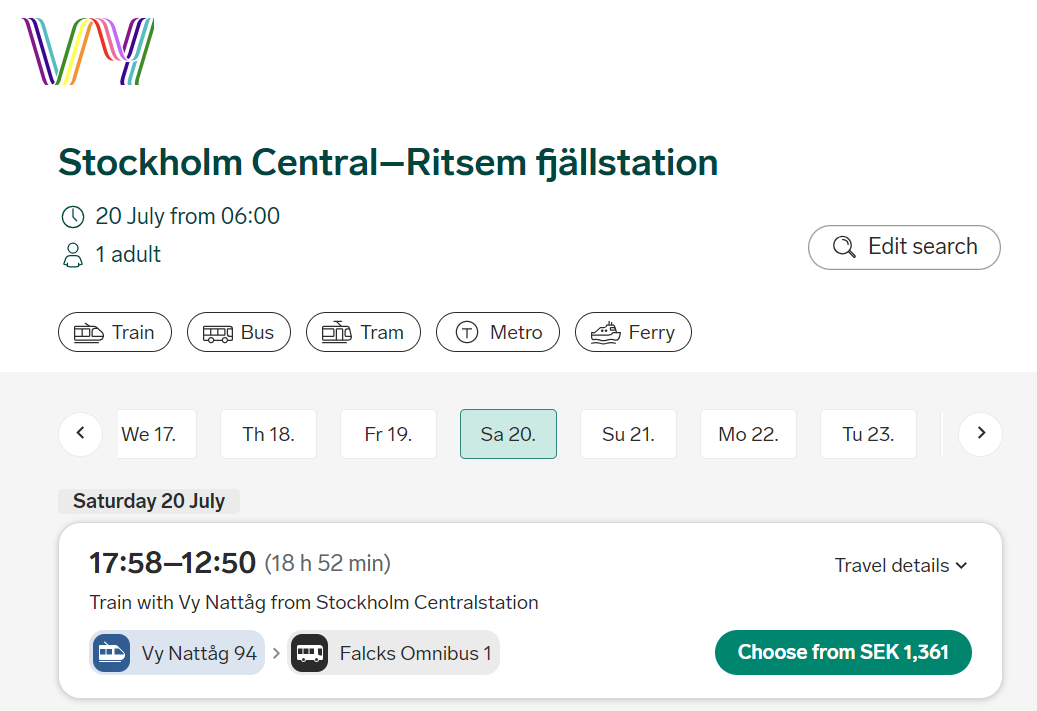Select the Th 18. date tab

tap(269, 434)
